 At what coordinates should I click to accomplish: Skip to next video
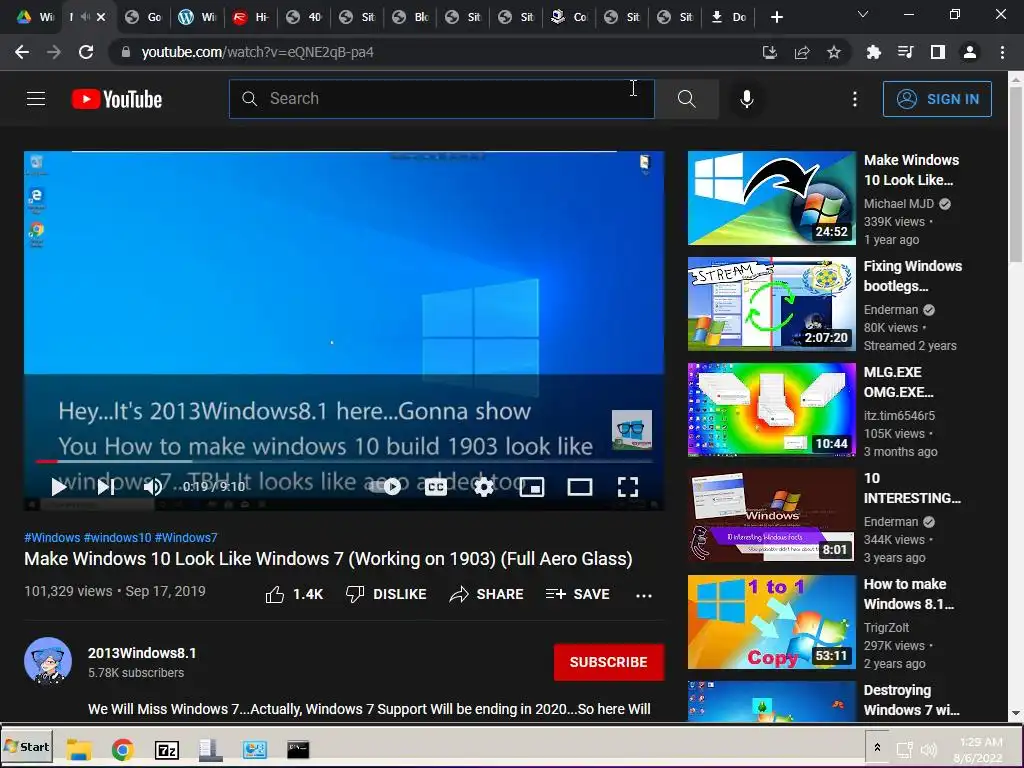click(x=106, y=487)
